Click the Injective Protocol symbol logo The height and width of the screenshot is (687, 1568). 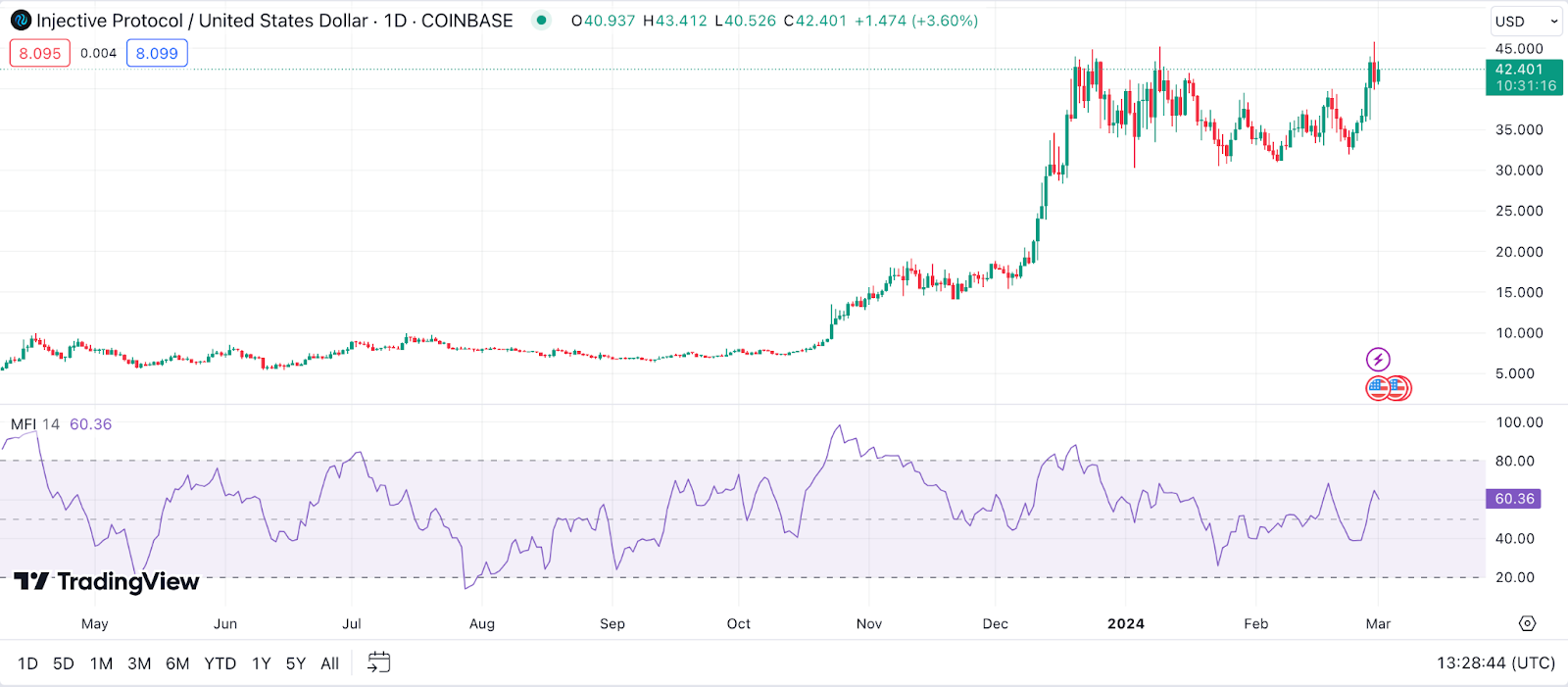tap(21, 21)
